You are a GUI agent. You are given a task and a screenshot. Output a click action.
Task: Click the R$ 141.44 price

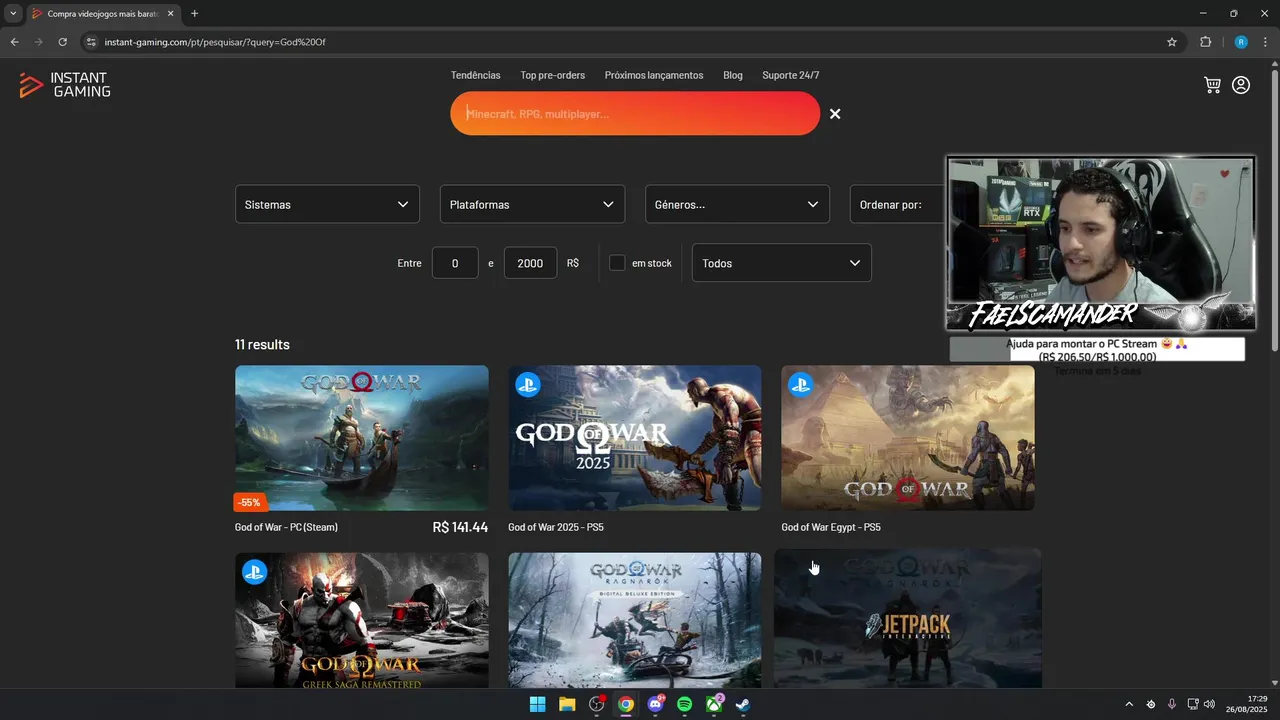click(460, 527)
